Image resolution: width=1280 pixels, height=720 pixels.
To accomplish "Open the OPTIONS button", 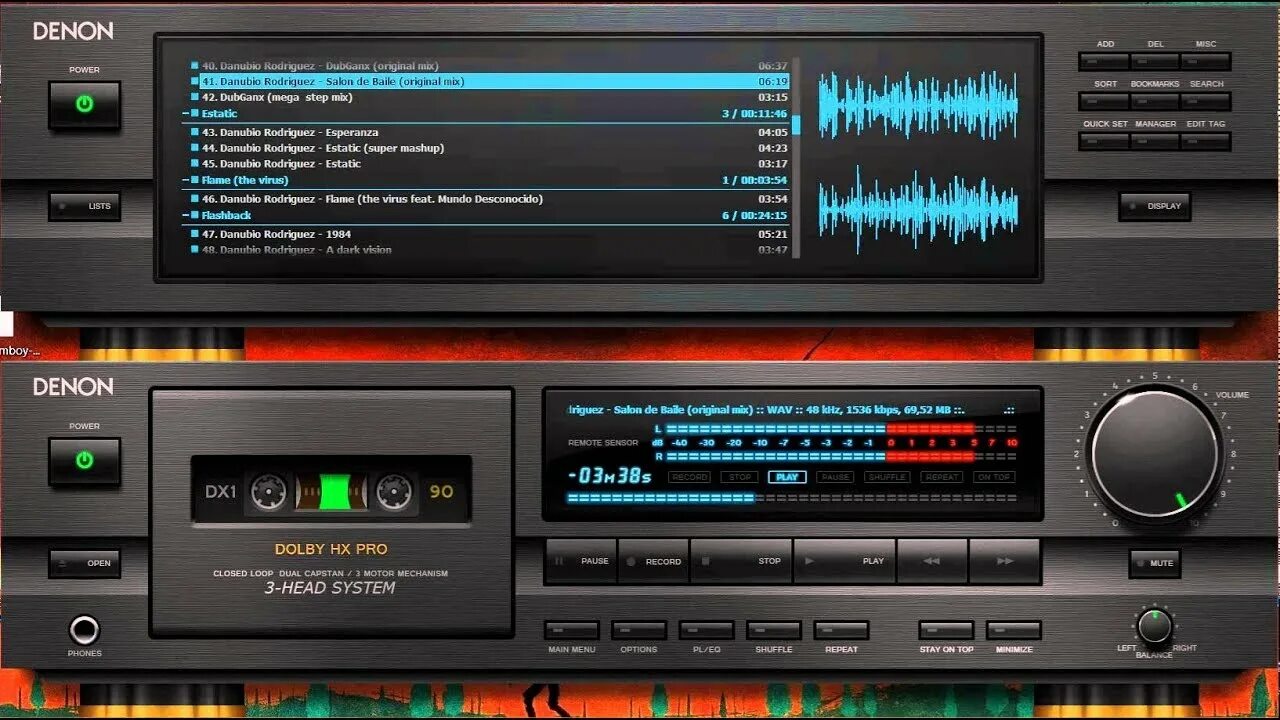I will point(639,630).
